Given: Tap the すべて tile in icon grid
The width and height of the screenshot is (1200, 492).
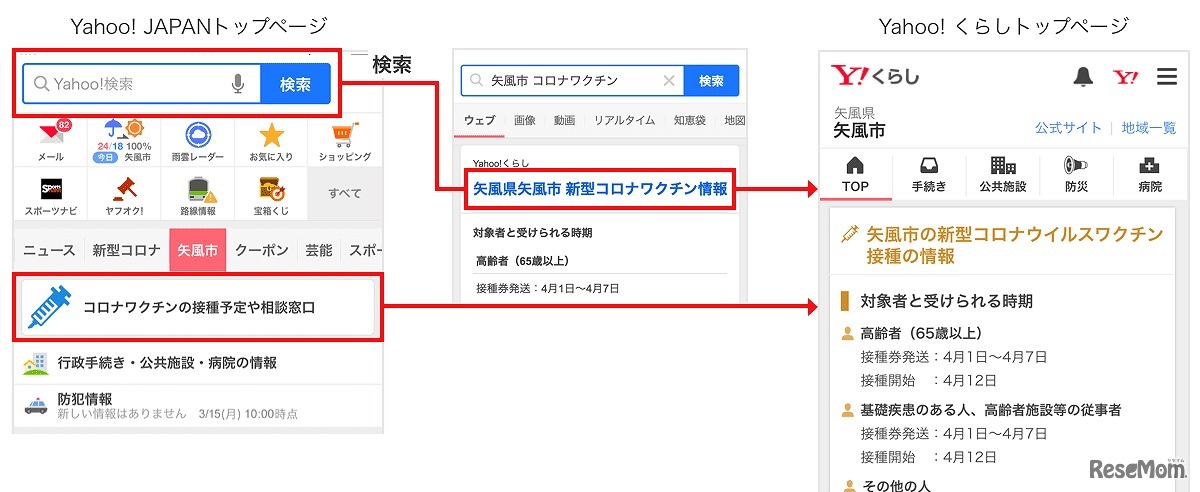Looking at the screenshot, I should click(x=345, y=194).
